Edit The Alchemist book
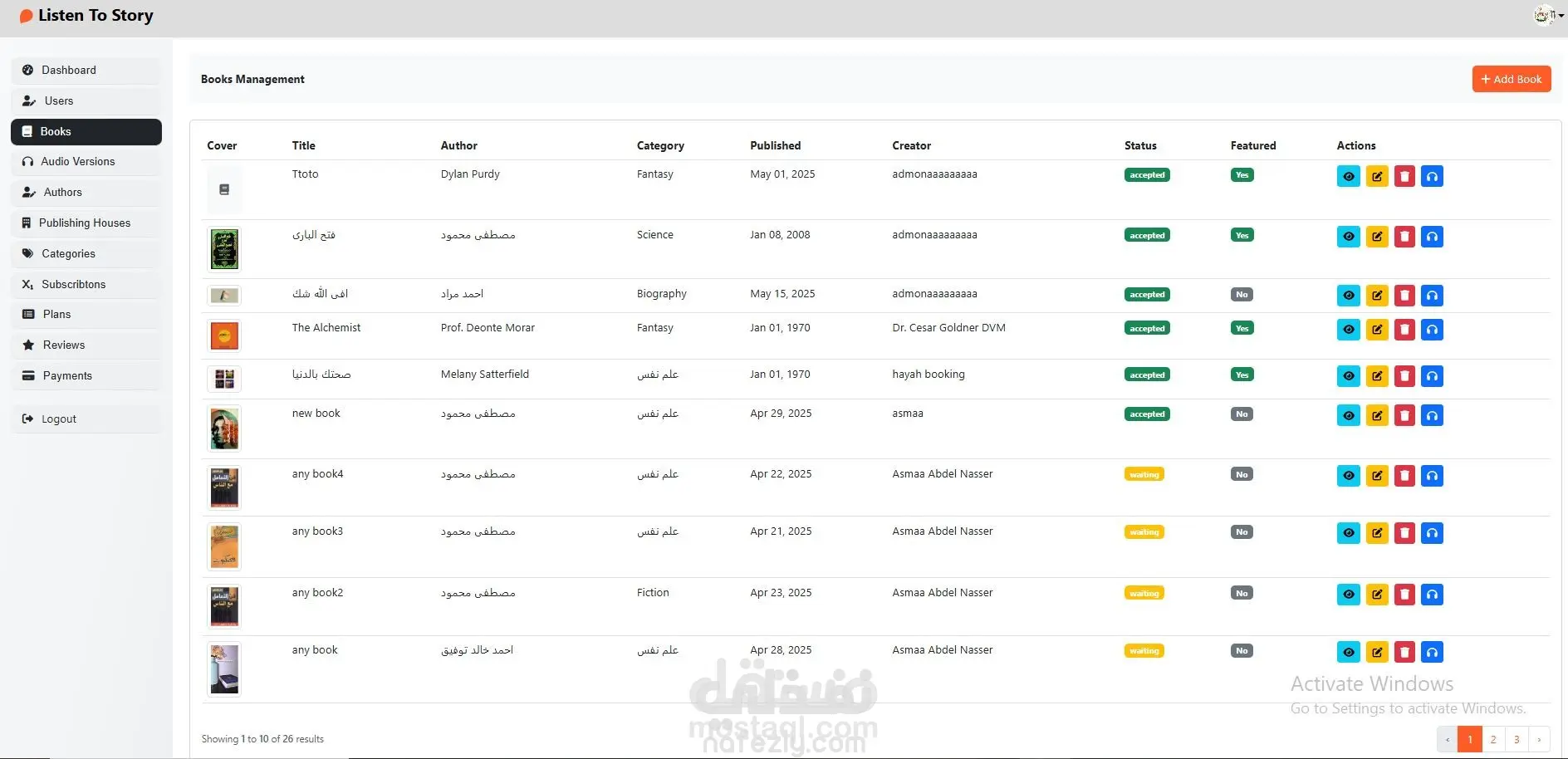Viewport: 1568px width, 759px height. tap(1377, 330)
